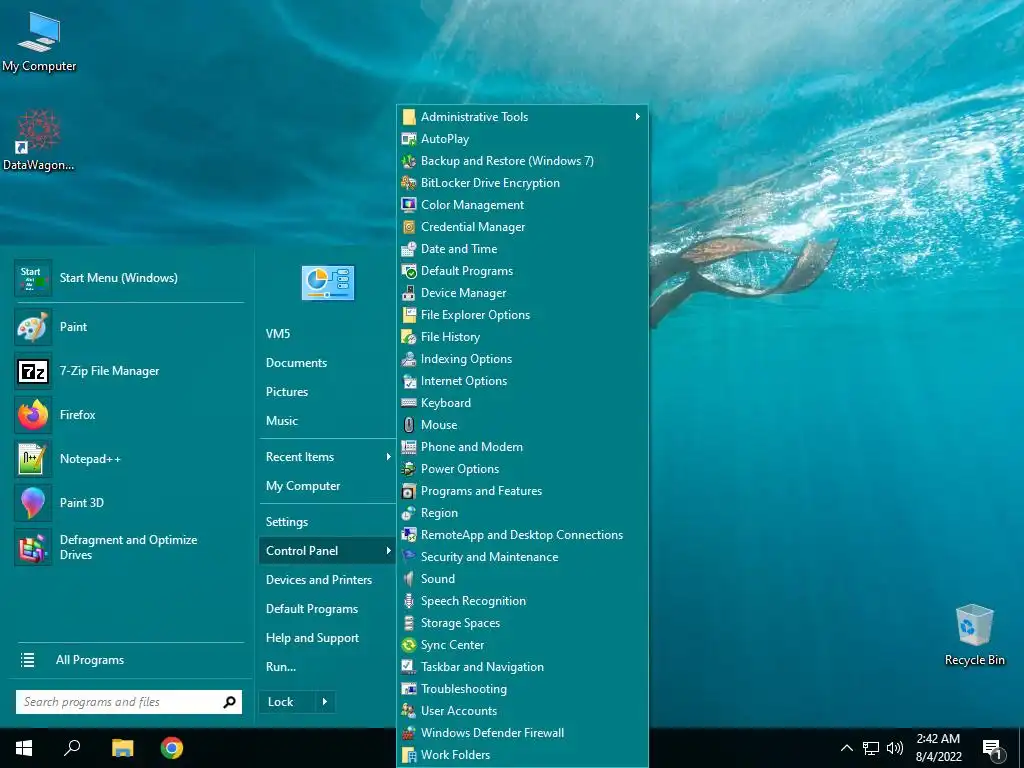Viewport: 1024px width, 768px height.
Task: Open Paint from the start menu
Action: (x=129, y=327)
